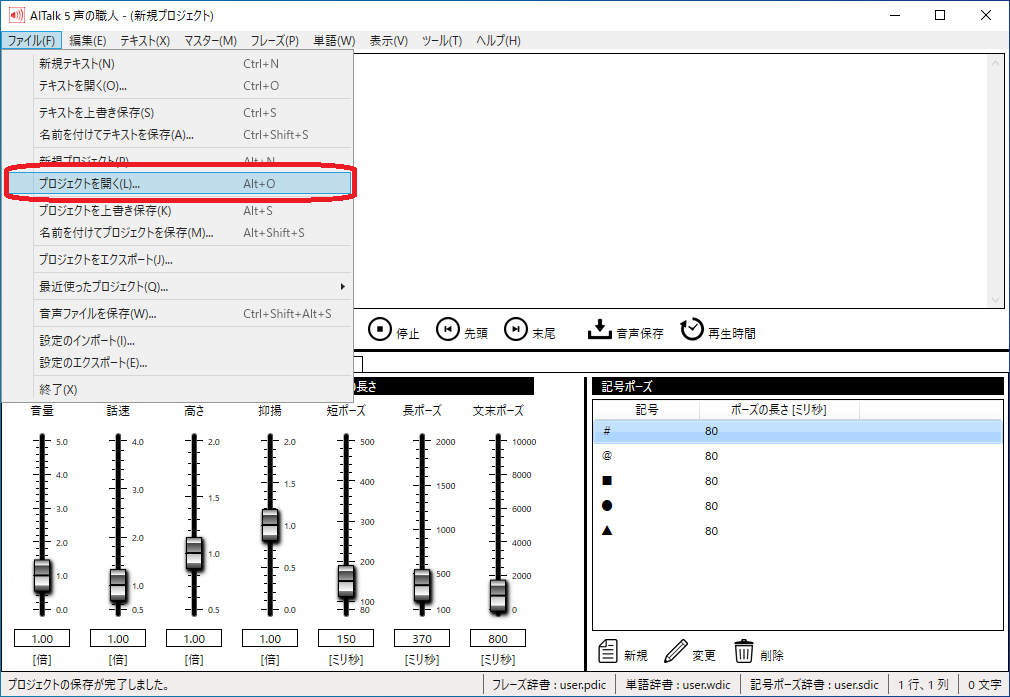This screenshot has width=1010, height=697.
Task: Click the 話速 speed slider handle
Action: pos(118,585)
